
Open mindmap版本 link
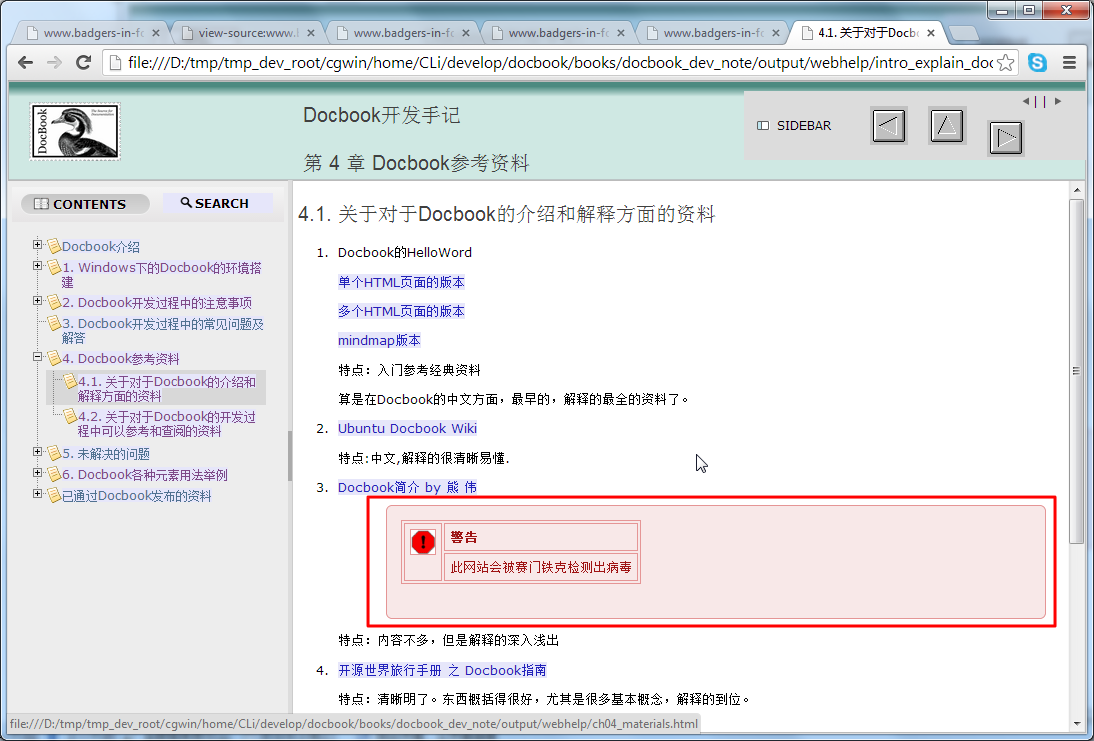(x=379, y=340)
